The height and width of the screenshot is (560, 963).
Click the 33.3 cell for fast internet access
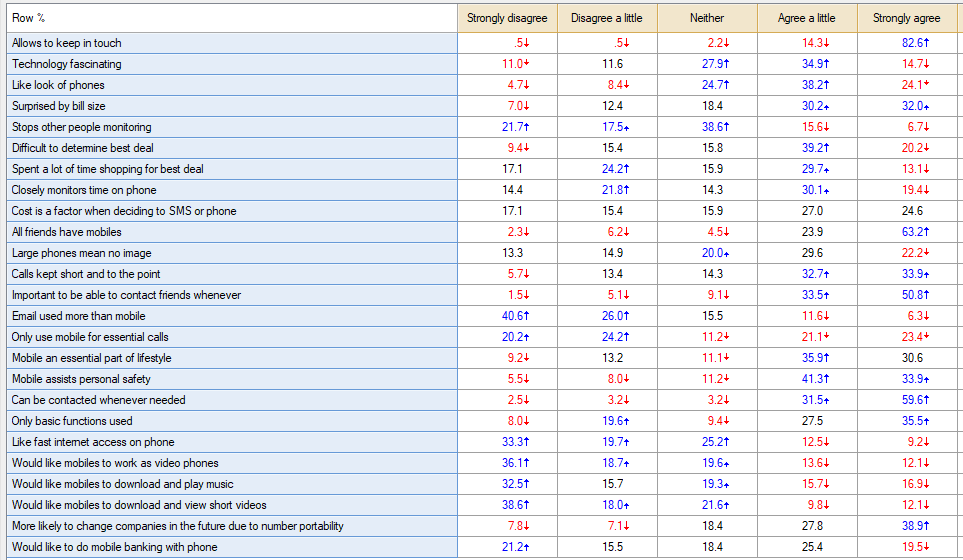(x=507, y=442)
